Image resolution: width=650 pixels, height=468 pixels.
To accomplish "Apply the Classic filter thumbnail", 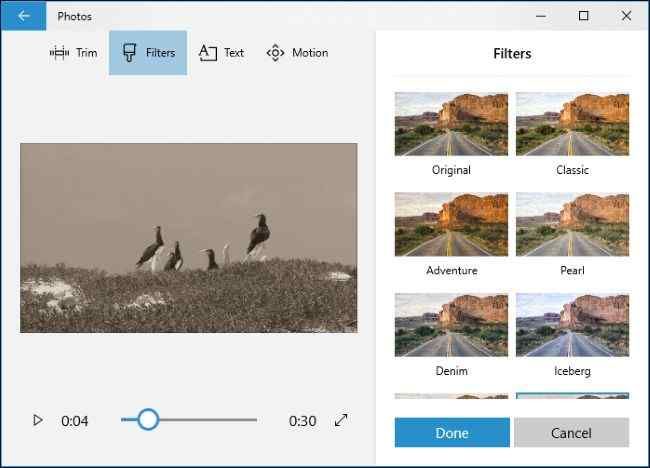I will tap(572, 124).
